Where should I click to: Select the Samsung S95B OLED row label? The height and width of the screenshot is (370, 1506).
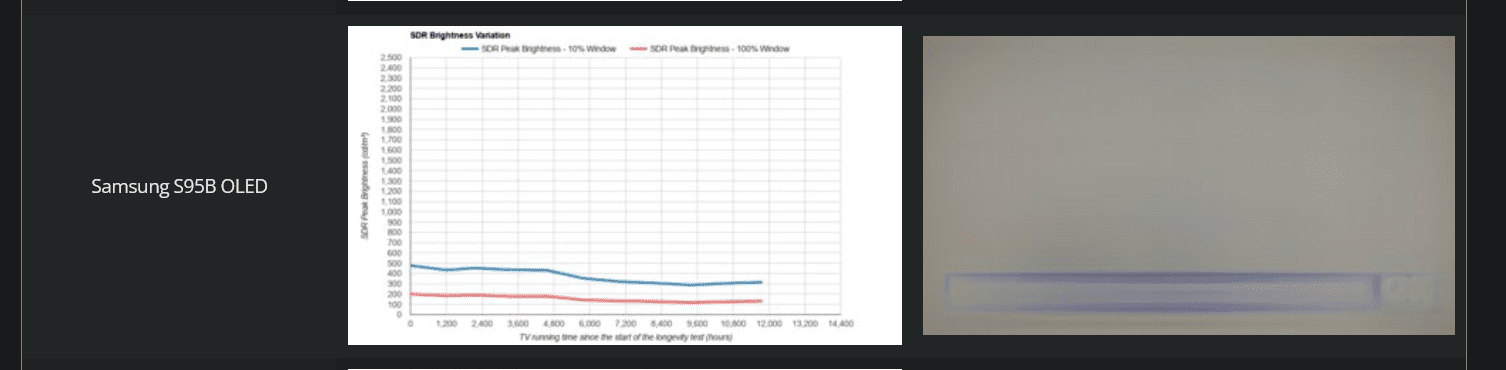point(180,186)
